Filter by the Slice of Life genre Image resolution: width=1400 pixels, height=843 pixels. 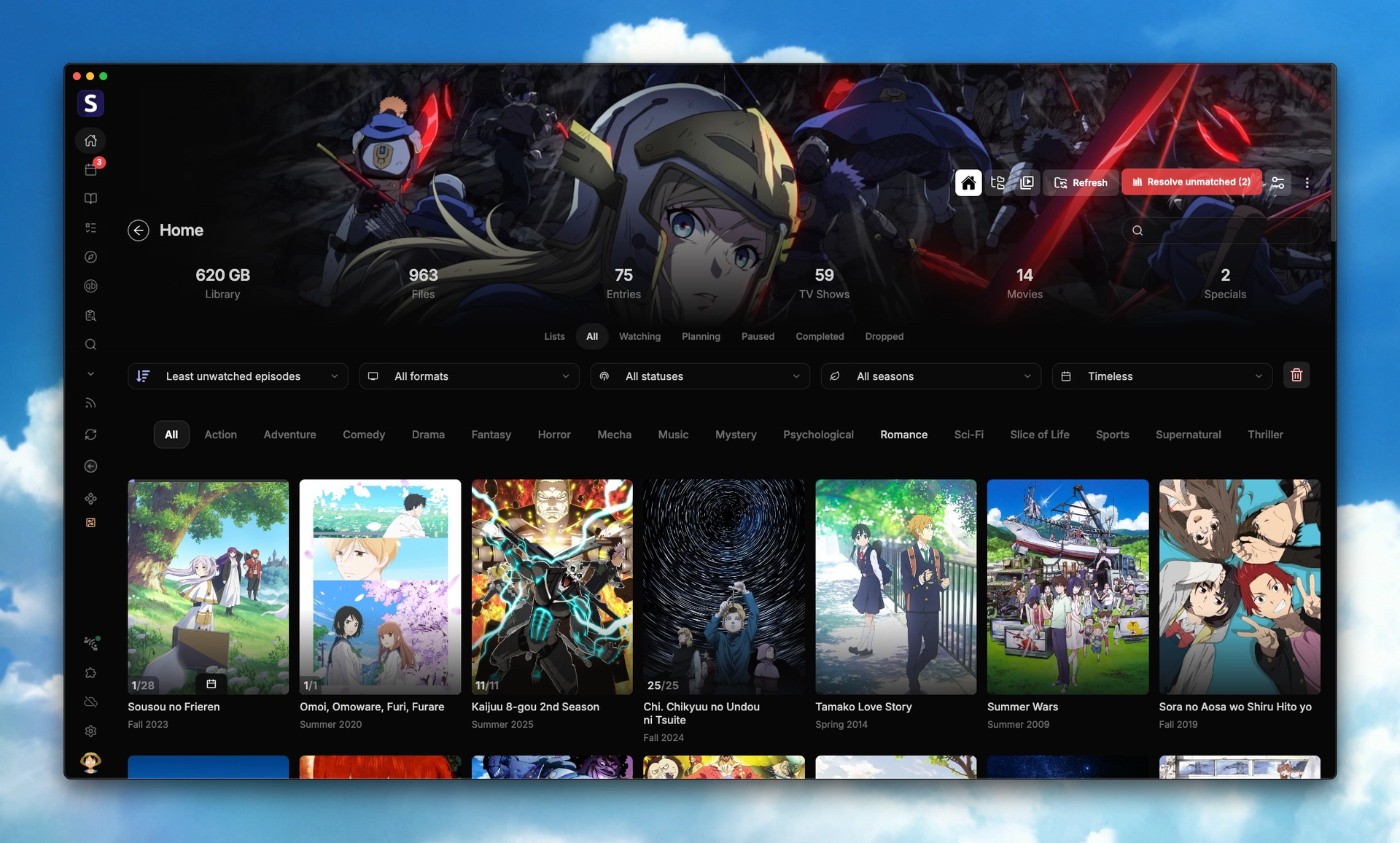click(1040, 435)
